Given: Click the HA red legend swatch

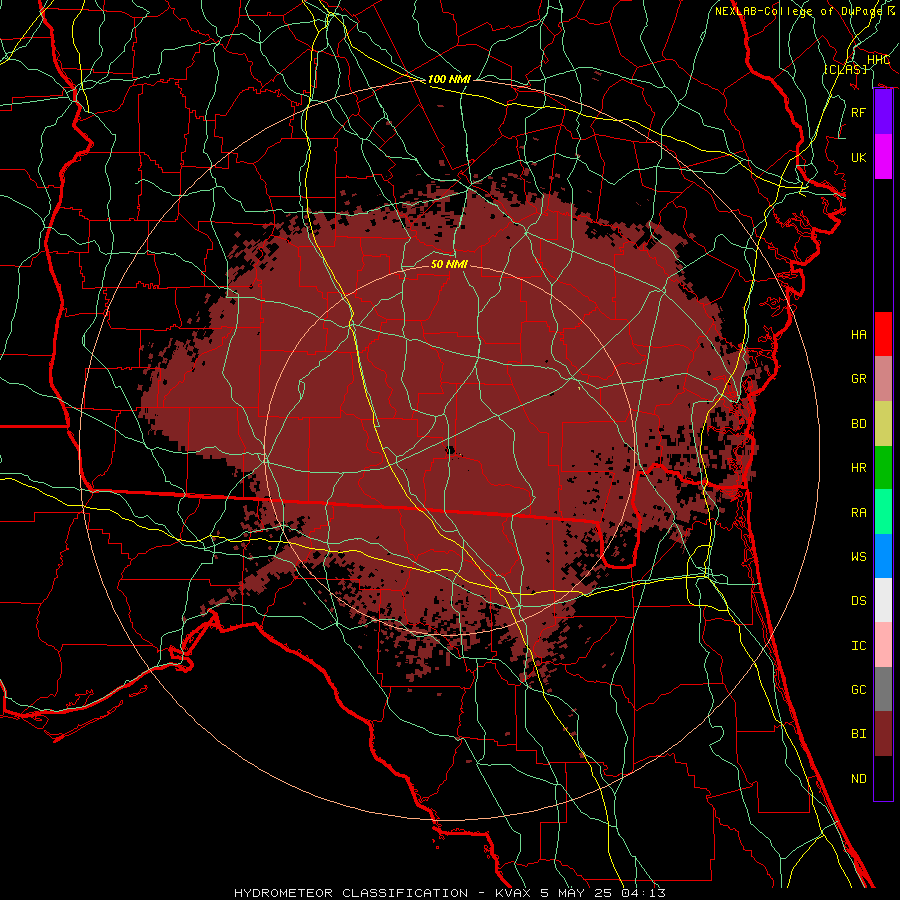Looking at the screenshot, I should [883, 334].
